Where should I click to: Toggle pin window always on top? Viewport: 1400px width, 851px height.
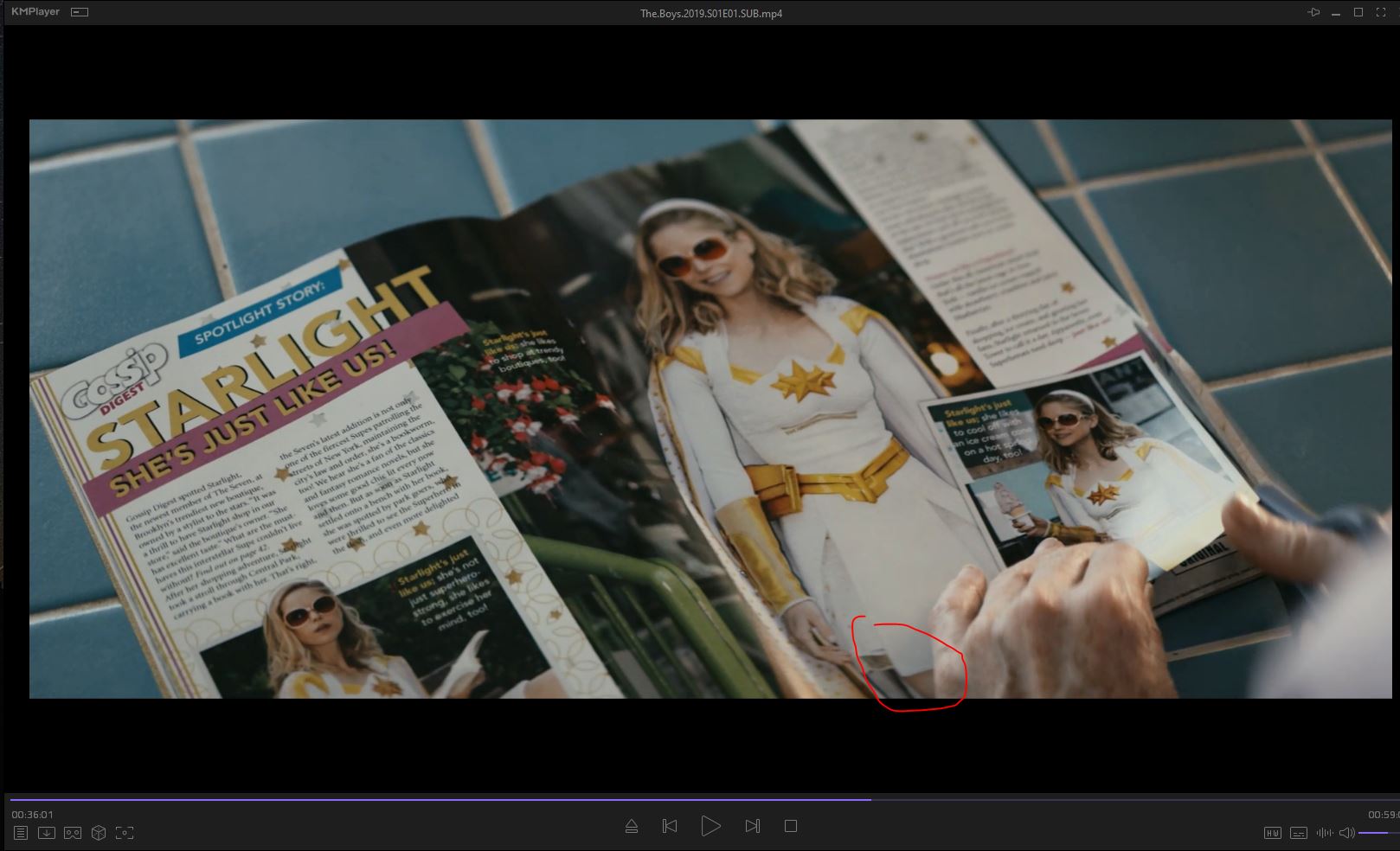[x=1313, y=12]
